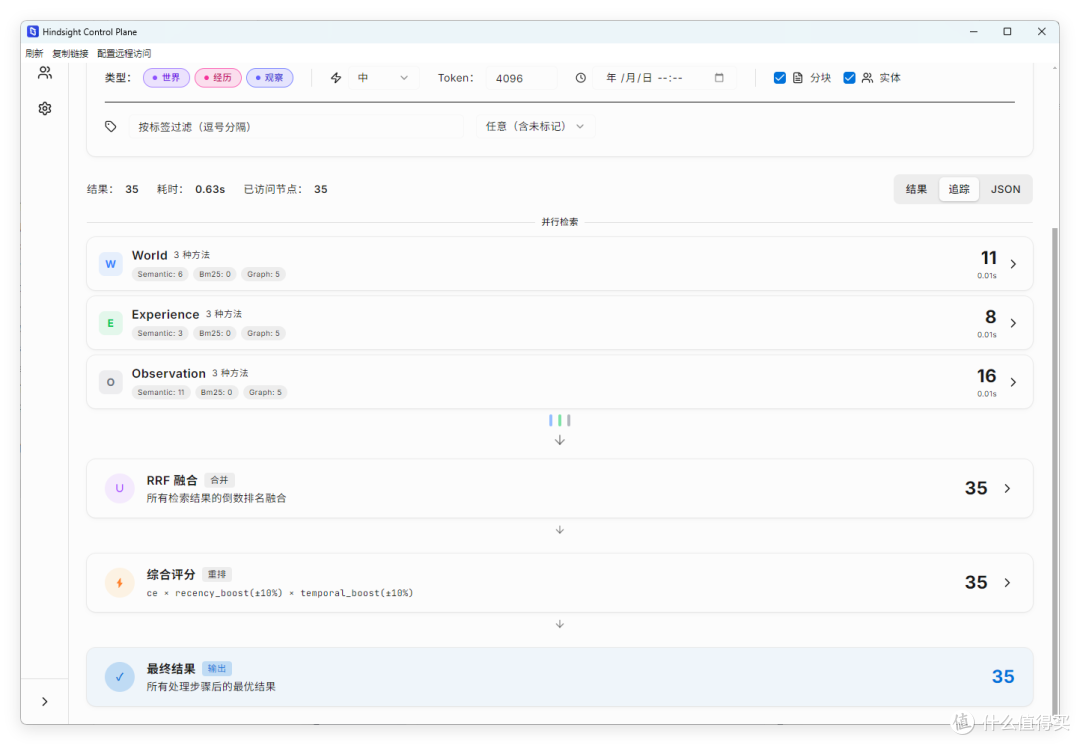Image resolution: width=1080 pixels, height=745 pixels.
Task: Click the 刷新 menu item
Action: [x=34, y=53]
